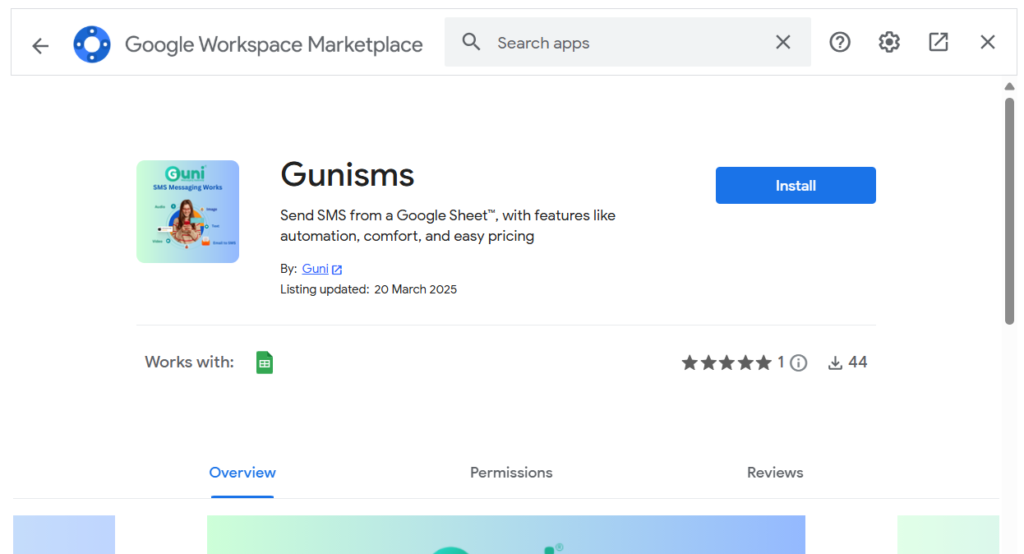
Task: Click the Works with label
Action: pos(189,362)
